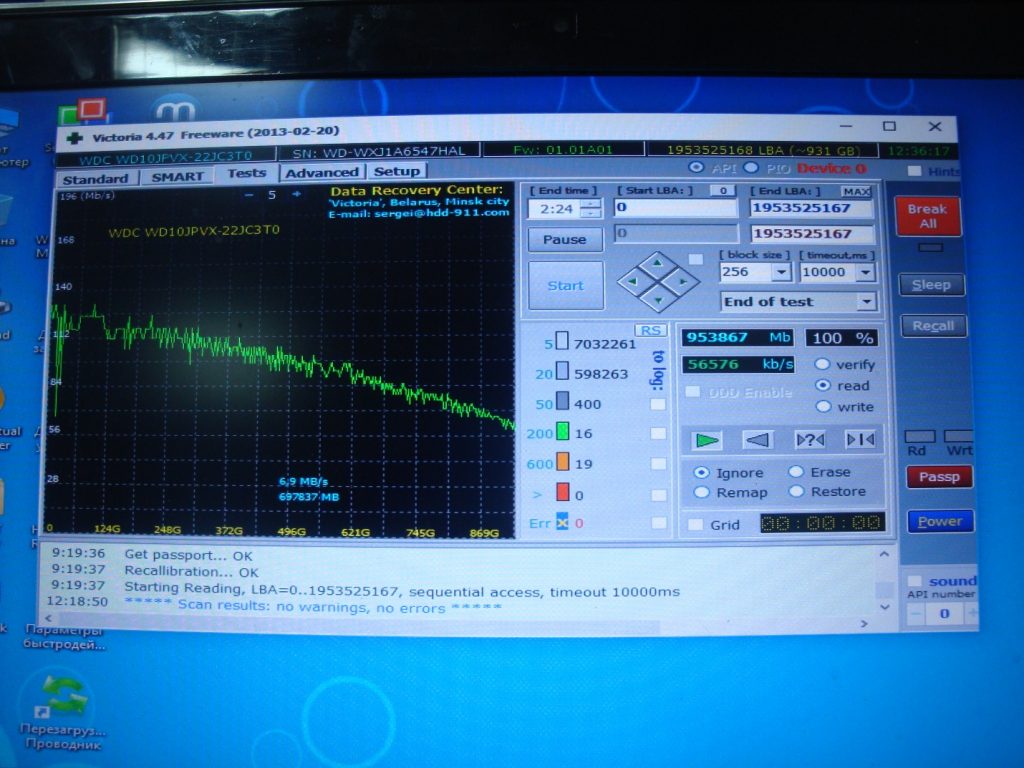Select the Ignore error action
Image resolution: width=1024 pixels, height=768 pixels.
[701, 472]
